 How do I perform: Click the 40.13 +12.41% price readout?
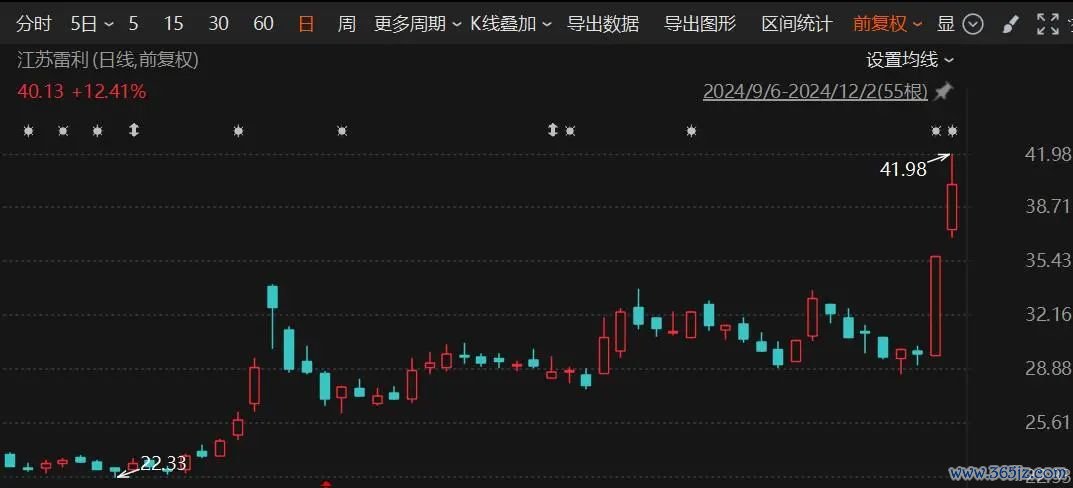tap(81, 91)
